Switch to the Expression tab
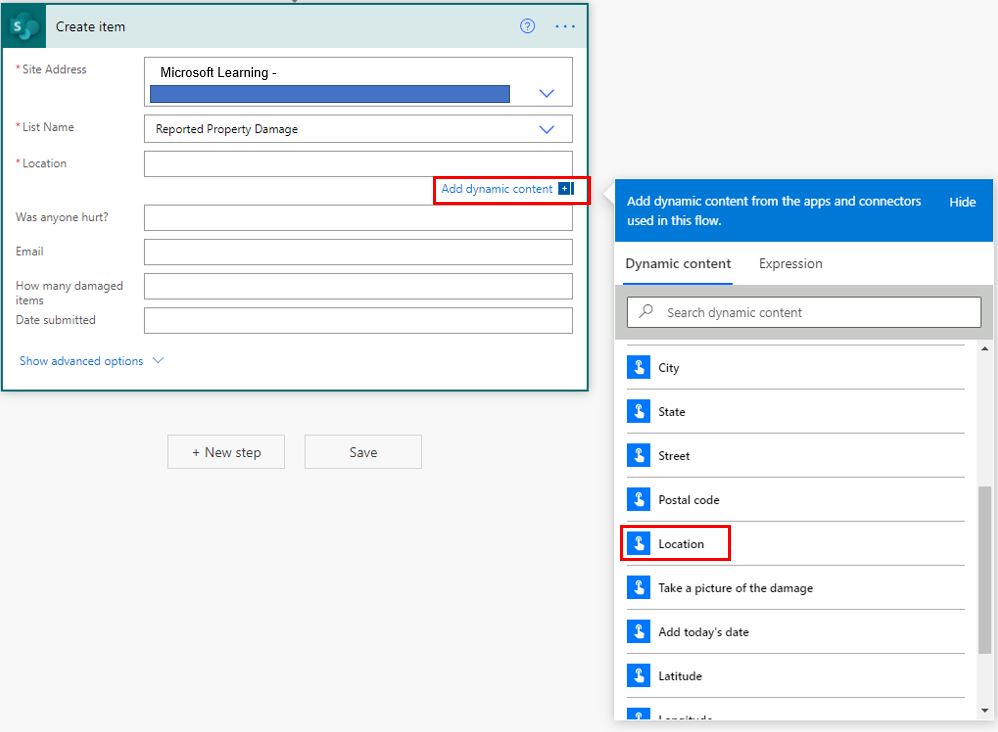Screen dimensions: 998x732 pos(790,264)
